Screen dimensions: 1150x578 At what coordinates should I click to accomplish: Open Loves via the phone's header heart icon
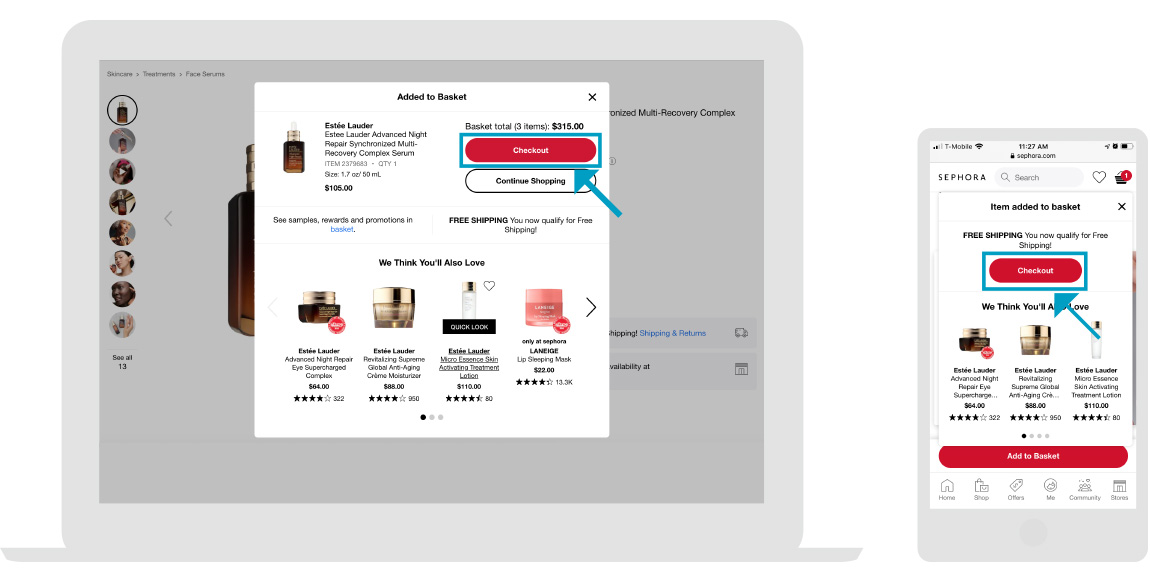point(1099,177)
